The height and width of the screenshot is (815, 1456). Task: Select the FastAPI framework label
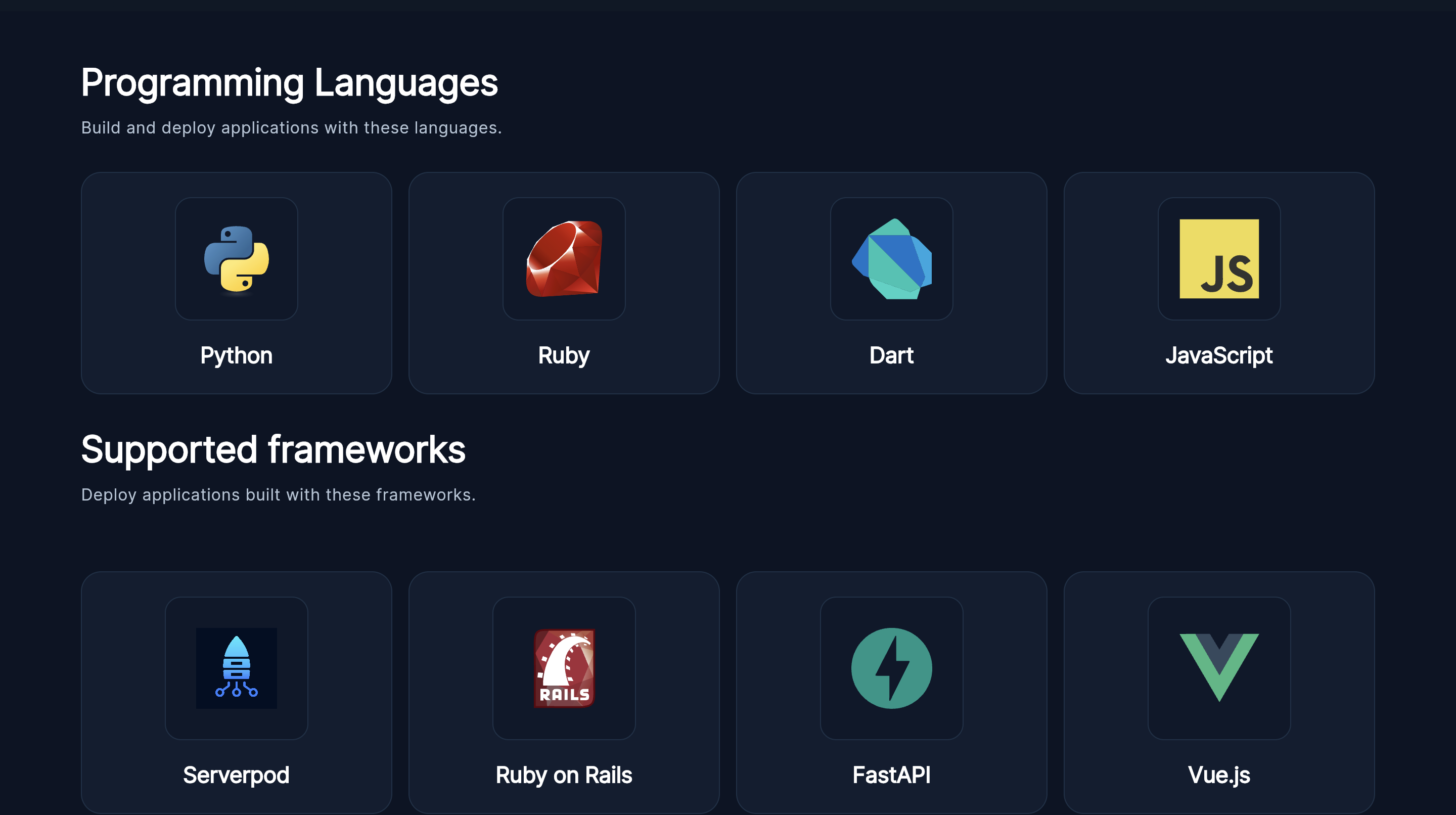[891, 775]
